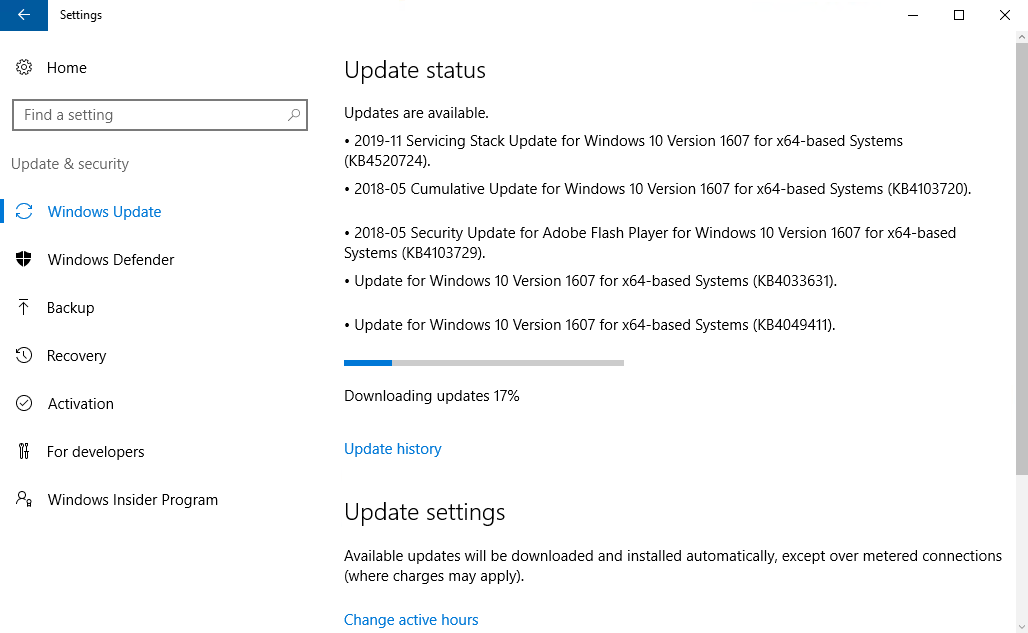Go to the Activation settings page
The image size is (1028, 633).
[81, 404]
